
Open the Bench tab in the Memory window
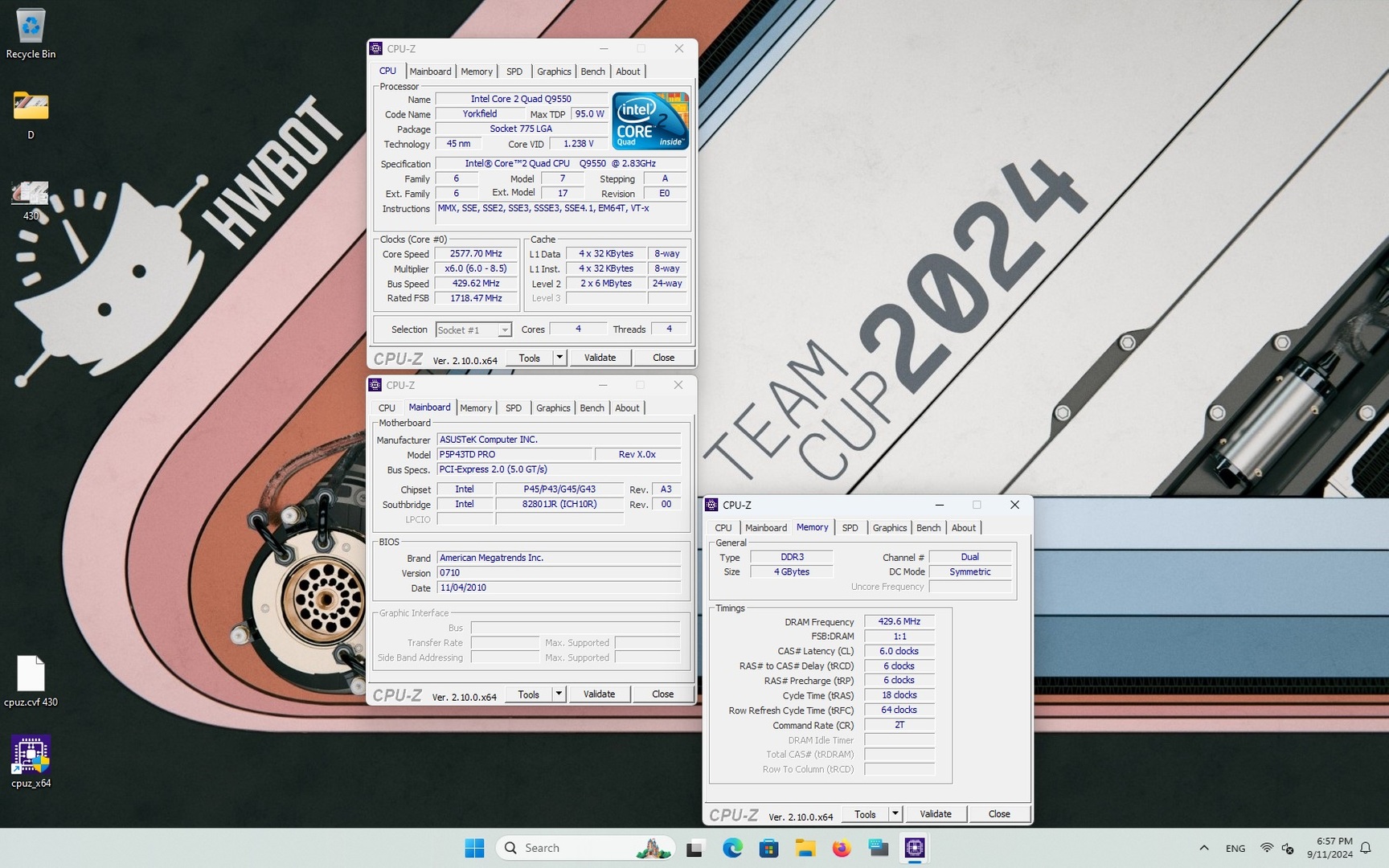tap(928, 528)
